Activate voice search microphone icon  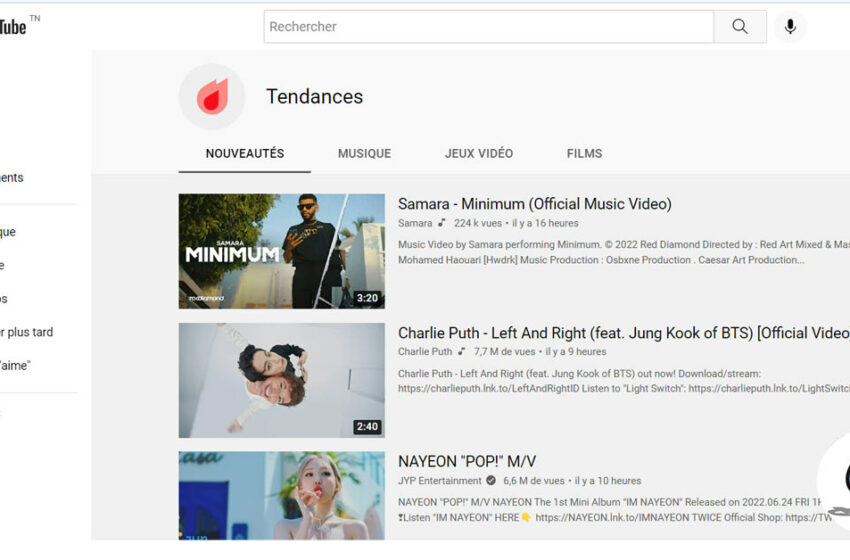(x=790, y=27)
